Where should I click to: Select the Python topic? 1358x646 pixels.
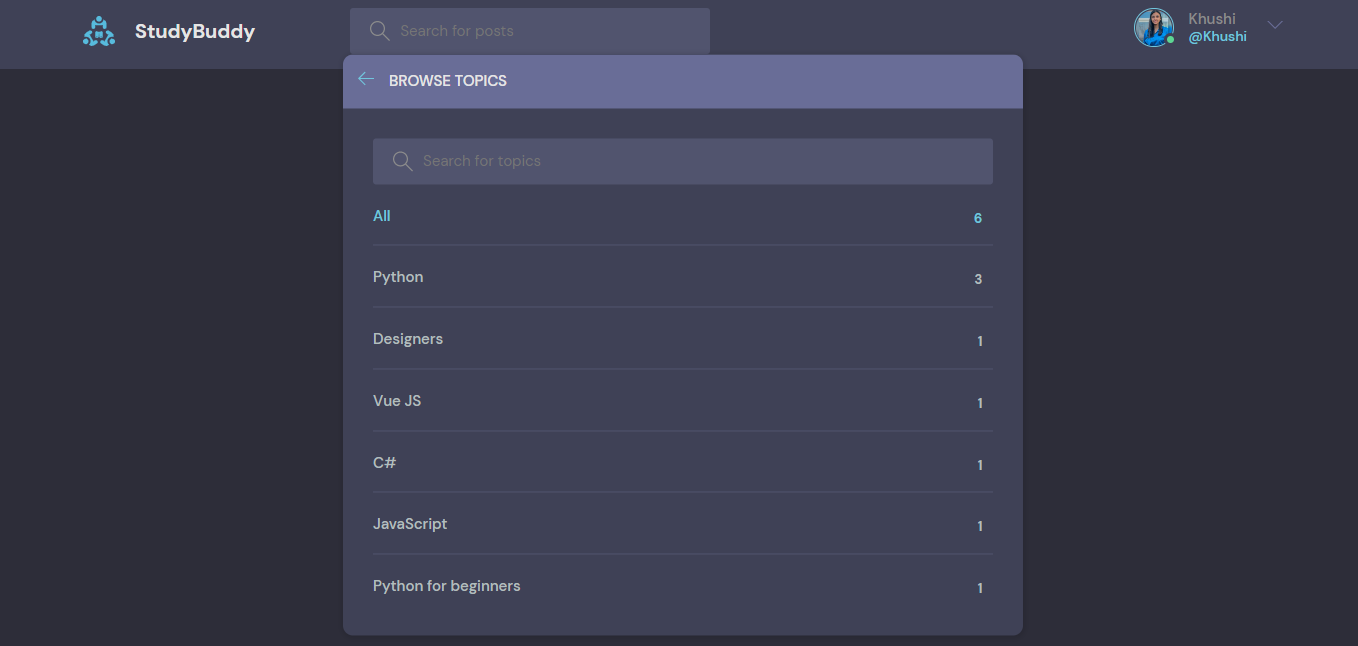click(398, 276)
